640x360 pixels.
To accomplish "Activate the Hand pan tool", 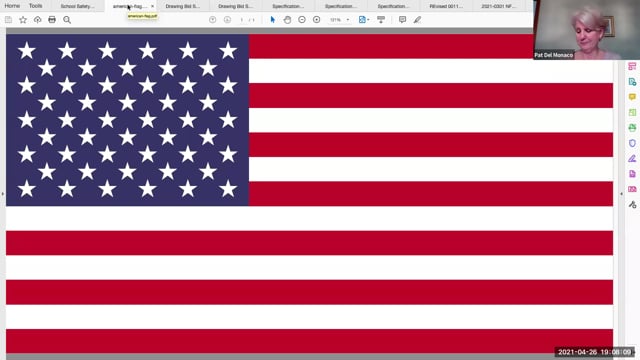I will pyautogui.click(x=287, y=20).
